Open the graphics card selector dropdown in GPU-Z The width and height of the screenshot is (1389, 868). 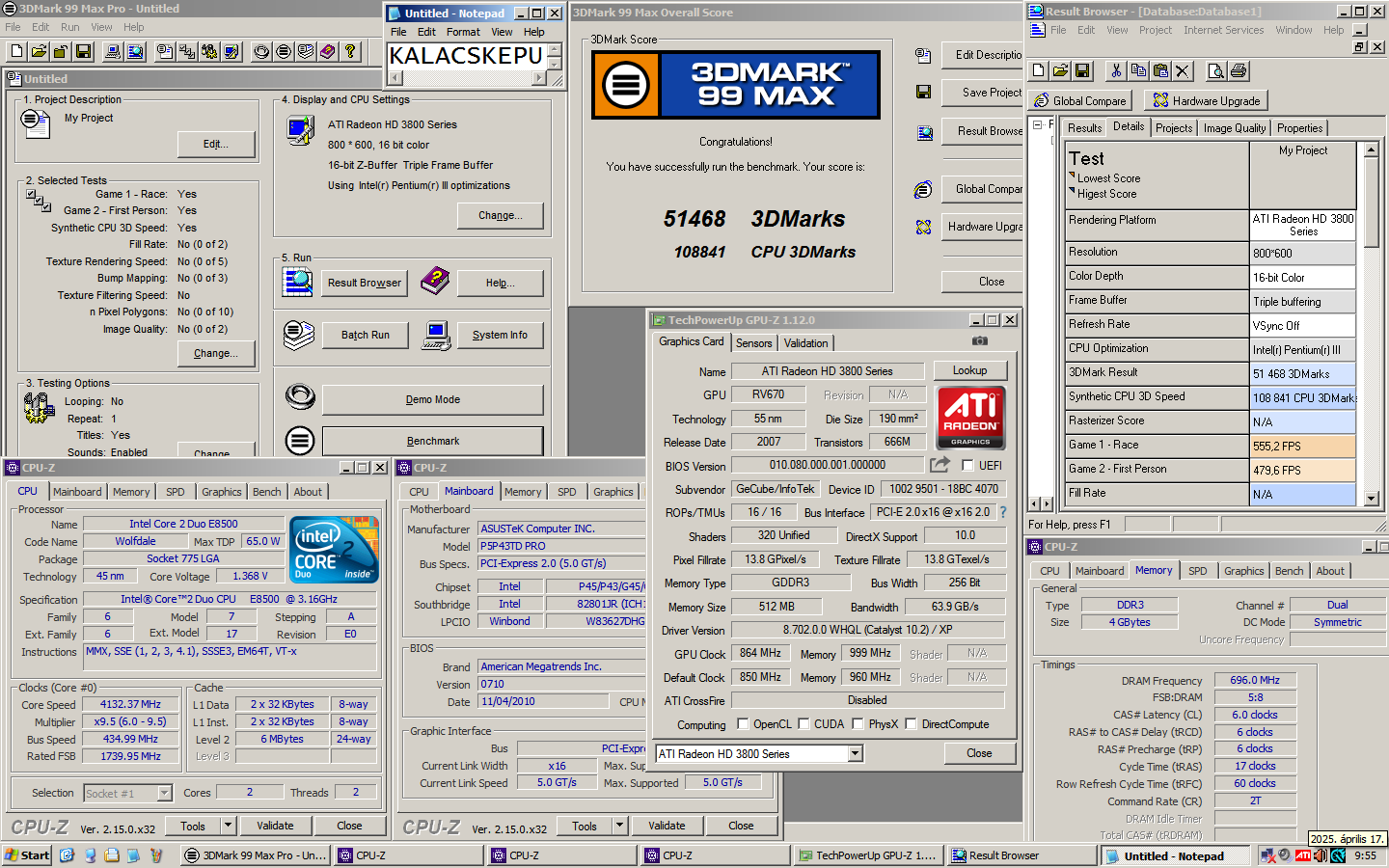tap(855, 753)
